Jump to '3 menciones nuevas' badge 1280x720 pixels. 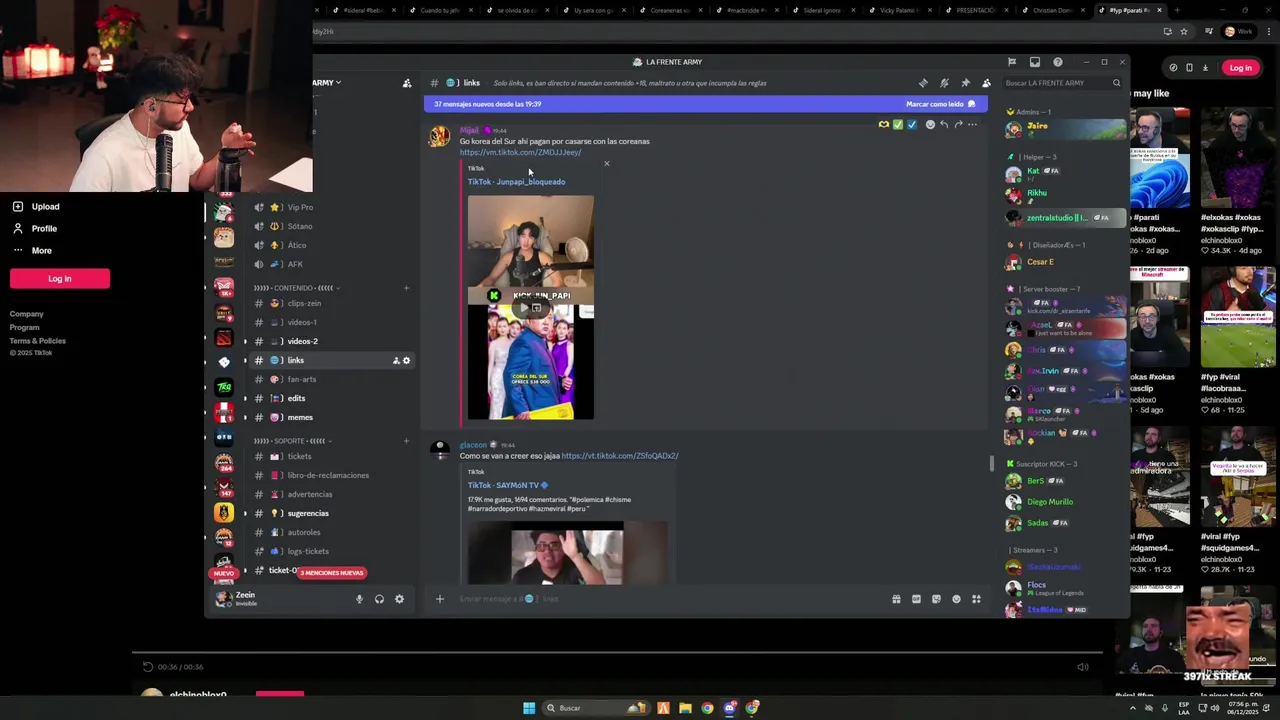point(332,573)
